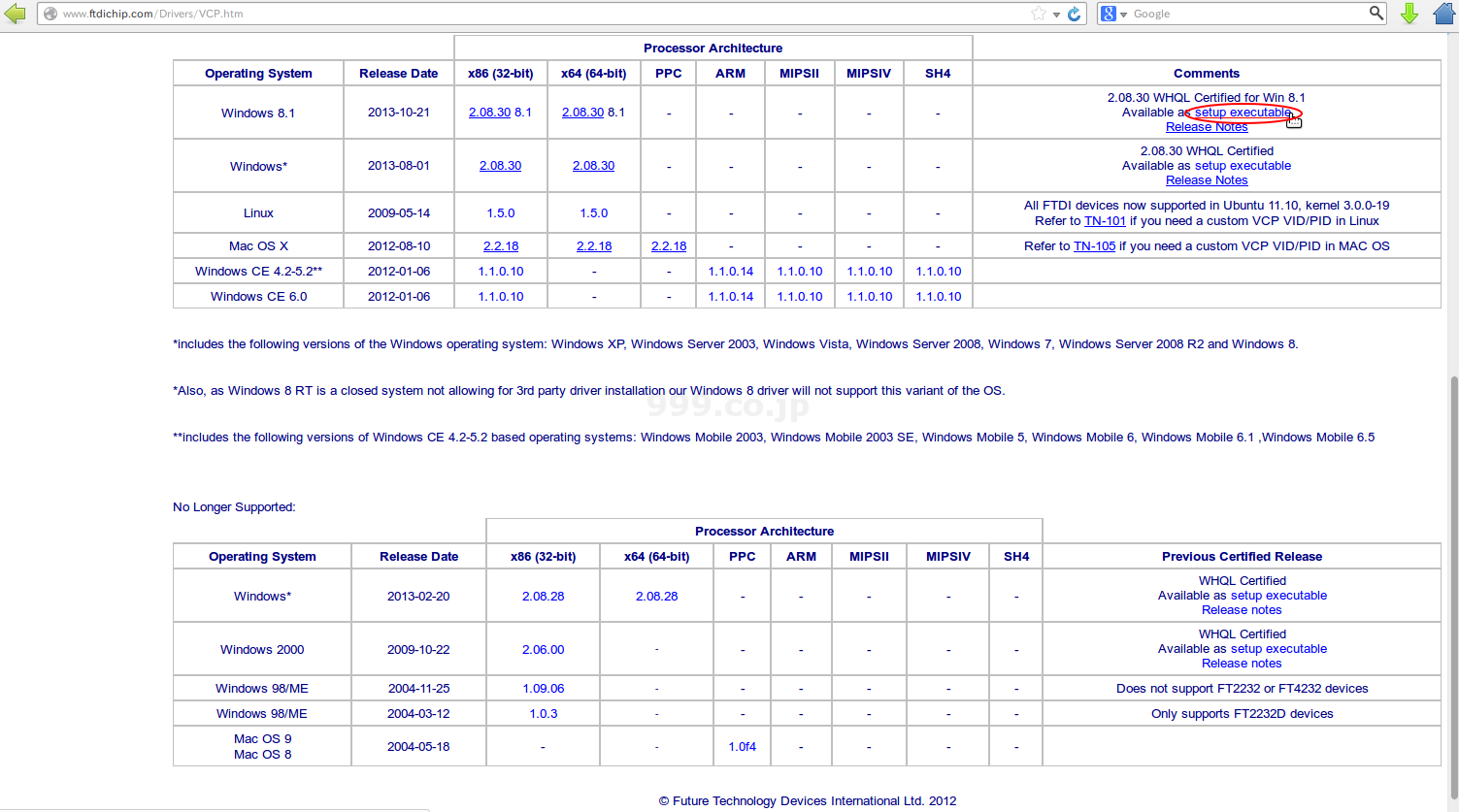Download x64 2.08.30 for Windows* row

click(593, 166)
